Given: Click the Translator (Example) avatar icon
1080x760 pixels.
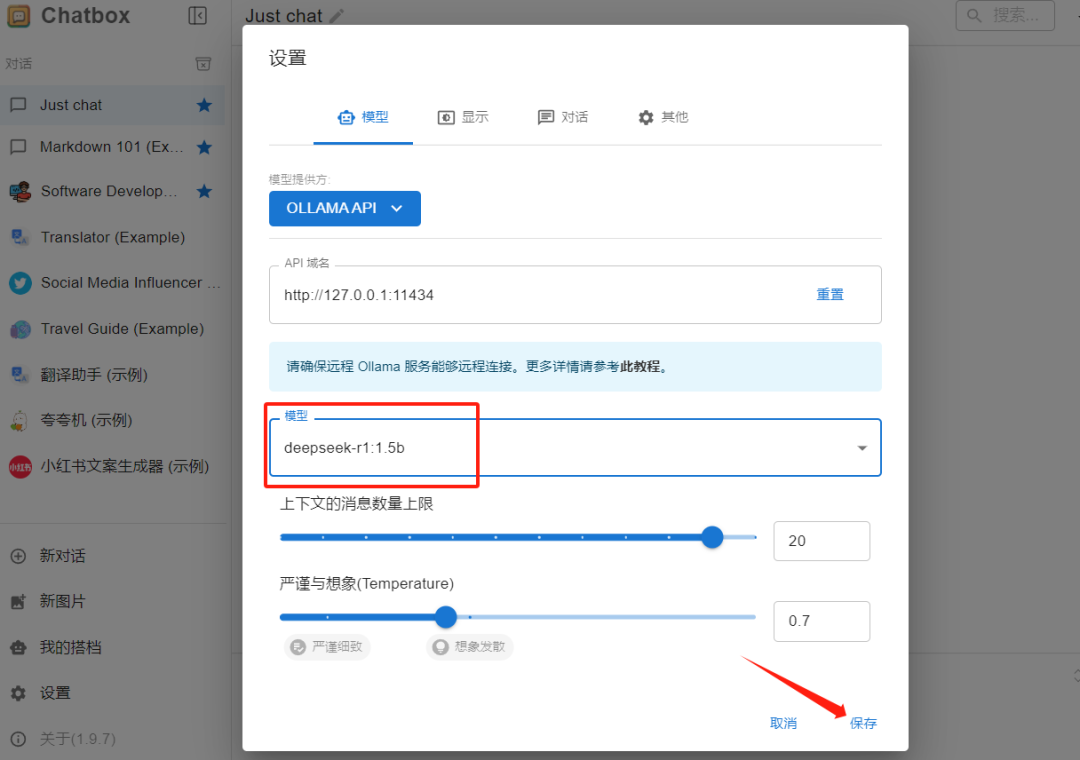Looking at the screenshot, I should [x=20, y=238].
